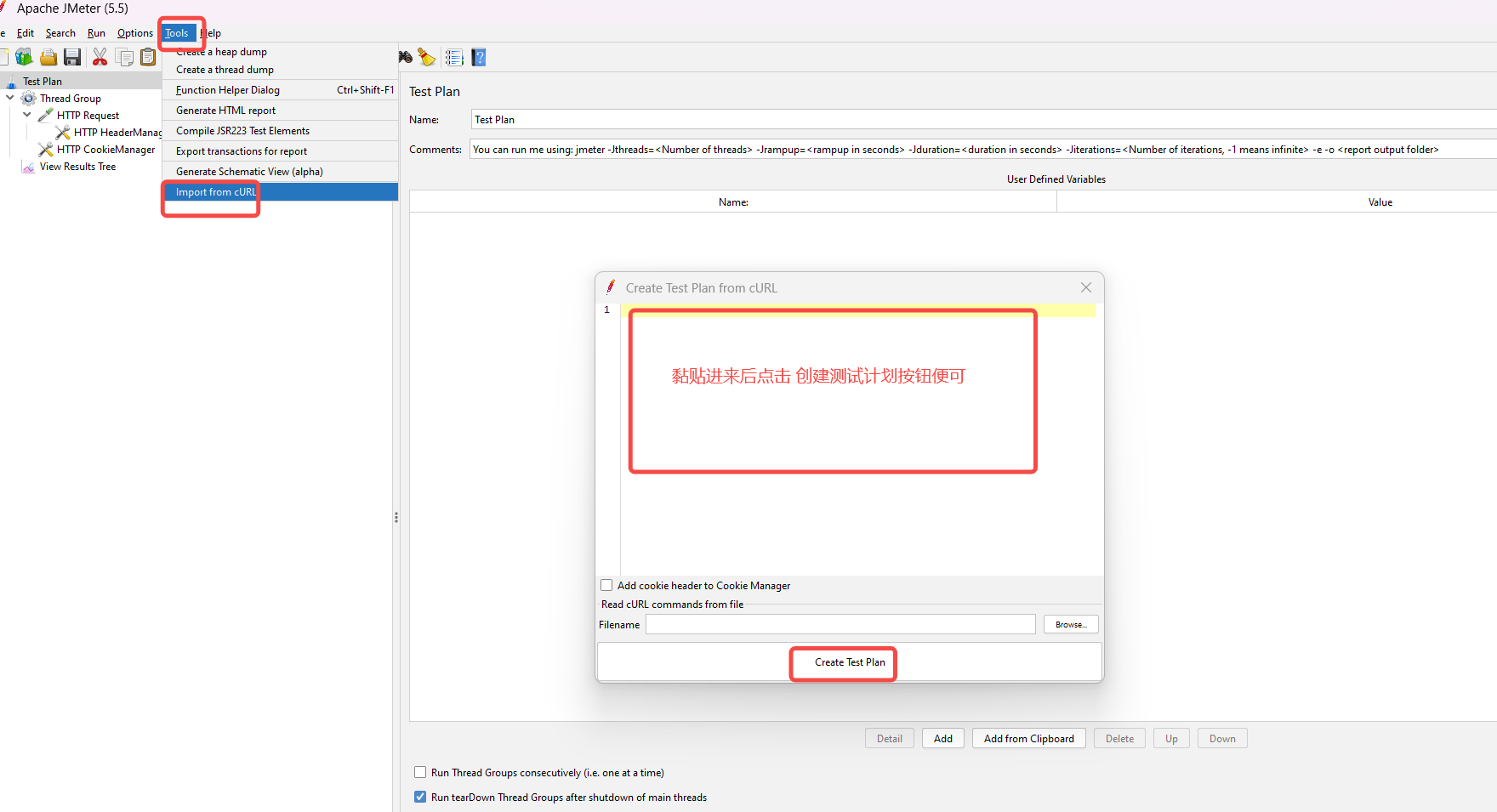This screenshot has height=812, width=1497.
Task: Choose Export transactions for report
Action: click(280, 151)
